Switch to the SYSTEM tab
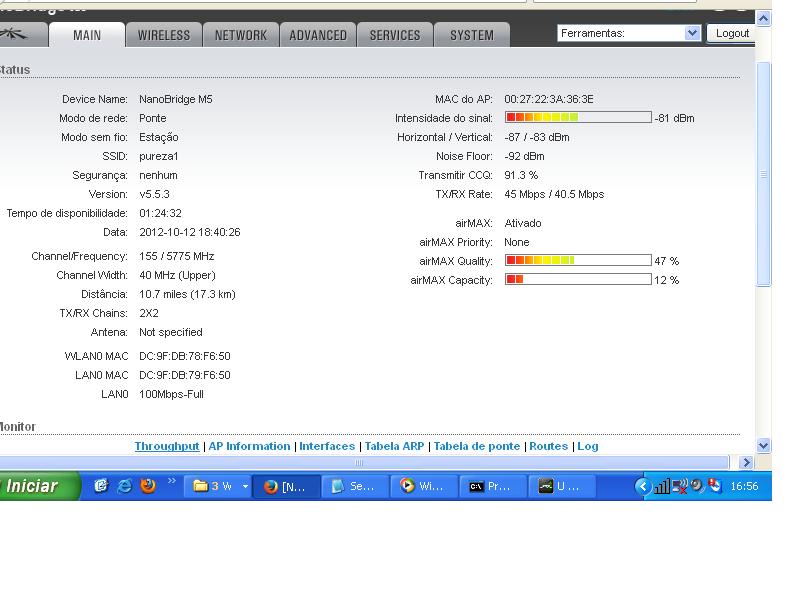800x600 pixels. 472,35
